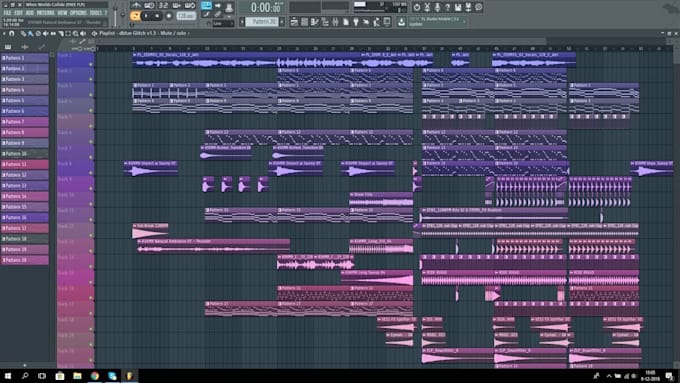Toggle the loop recording icon
Viewport: 680px width, 383px height.
click(190, 6)
